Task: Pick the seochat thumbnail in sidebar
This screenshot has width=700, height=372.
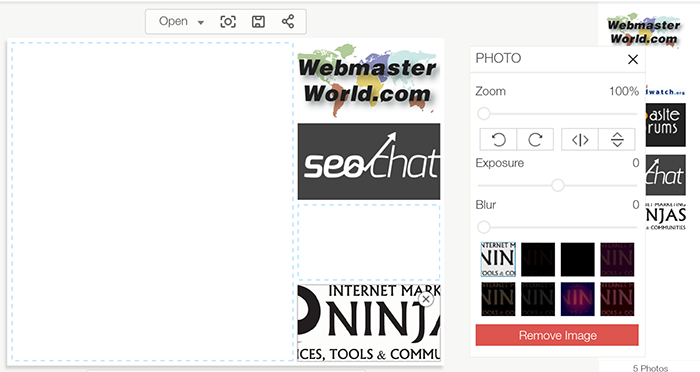Action: 665,175
